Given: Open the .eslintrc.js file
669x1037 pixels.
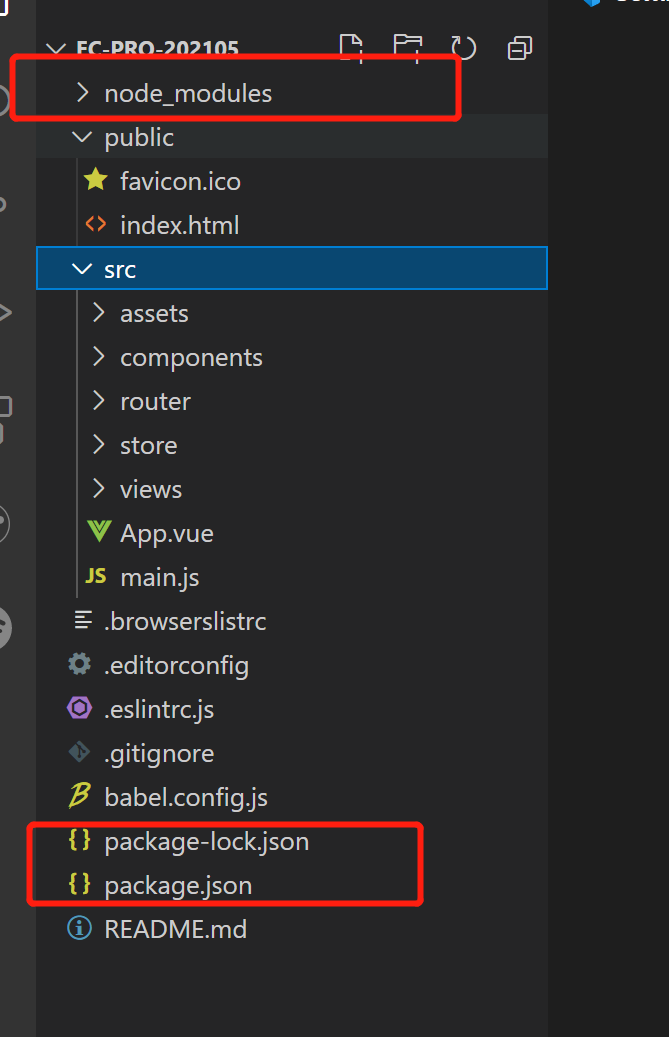Looking at the screenshot, I should (159, 709).
